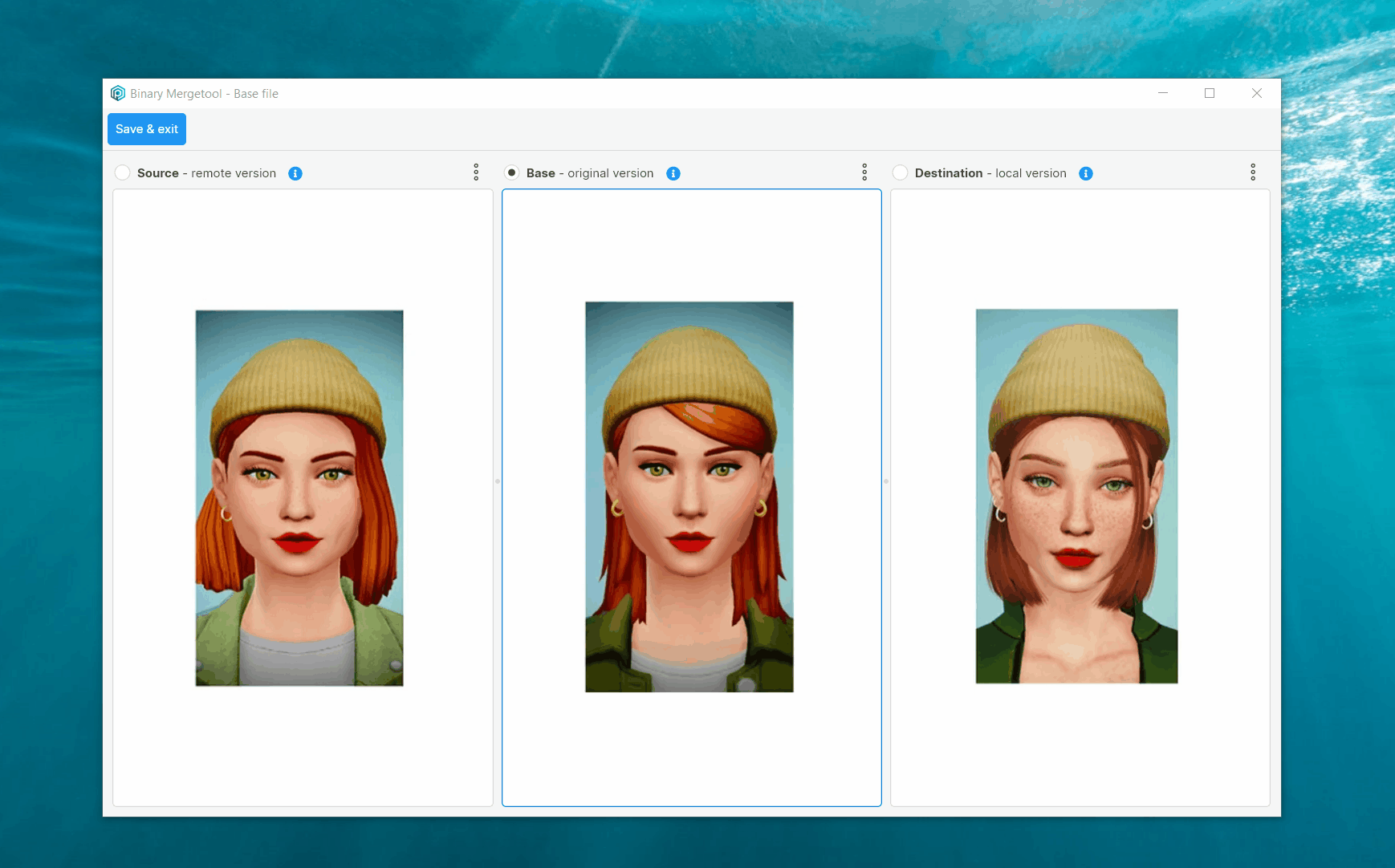1395x868 pixels.
Task: Click the Destination character preview image
Action: [x=1076, y=497]
